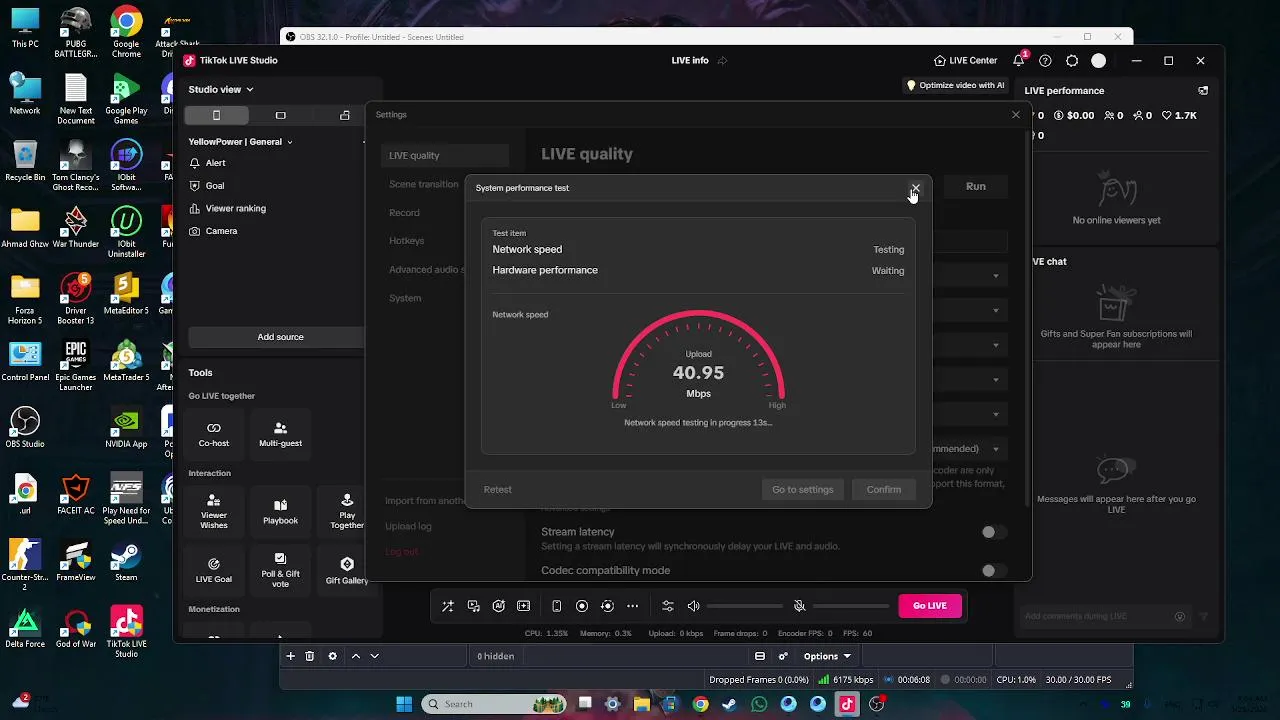
Task: Toggle the Codec compatibility mode switch
Action: tap(992, 570)
